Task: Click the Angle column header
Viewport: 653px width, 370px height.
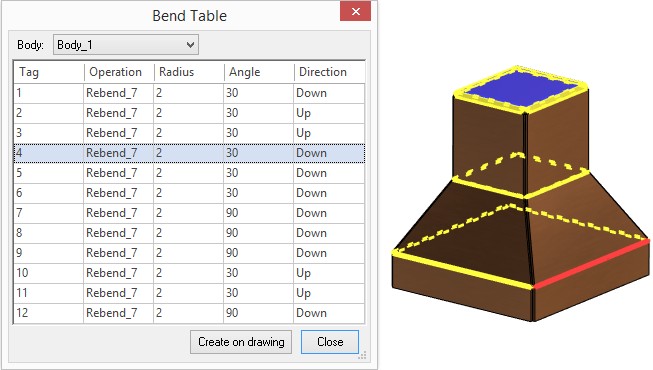Action: 259,72
